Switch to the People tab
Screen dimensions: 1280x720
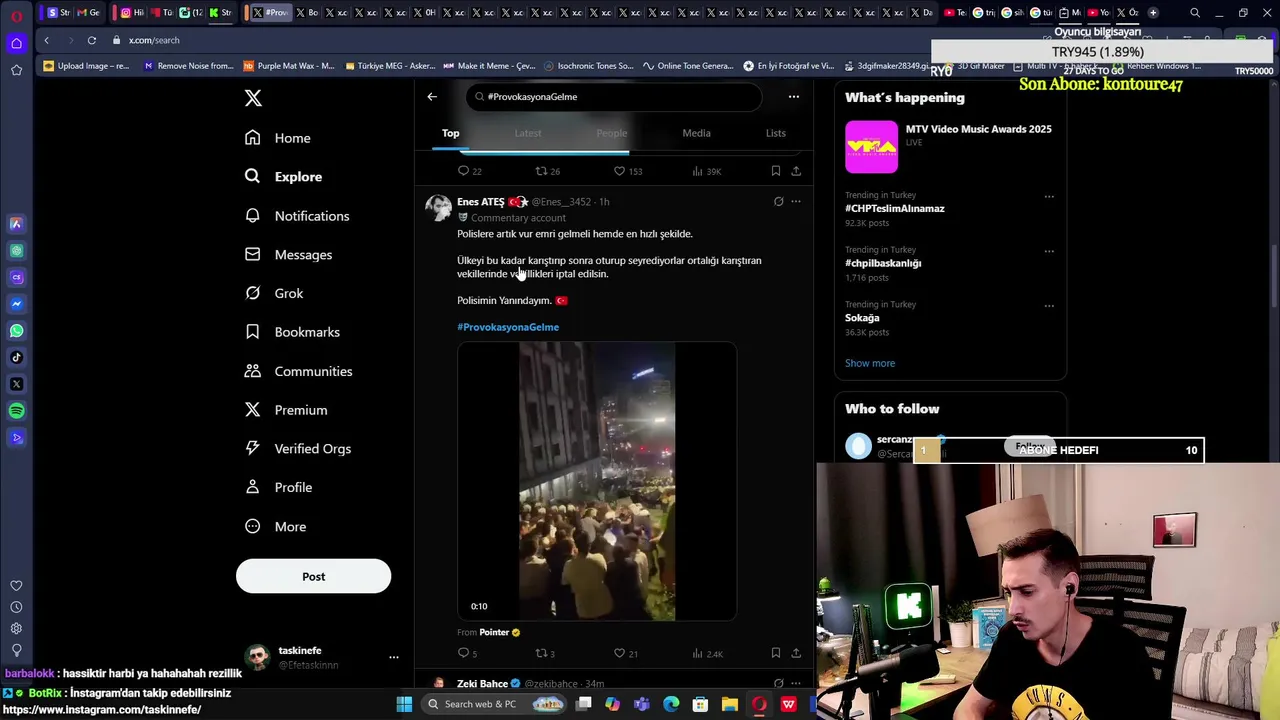point(612,133)
